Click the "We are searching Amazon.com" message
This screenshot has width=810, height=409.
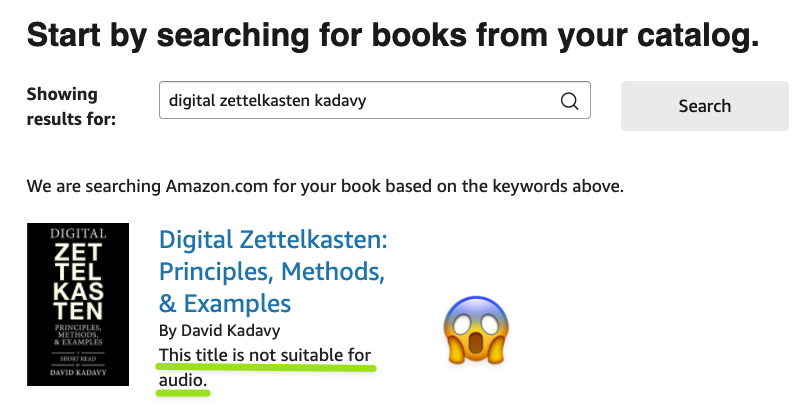click(324, 186)
